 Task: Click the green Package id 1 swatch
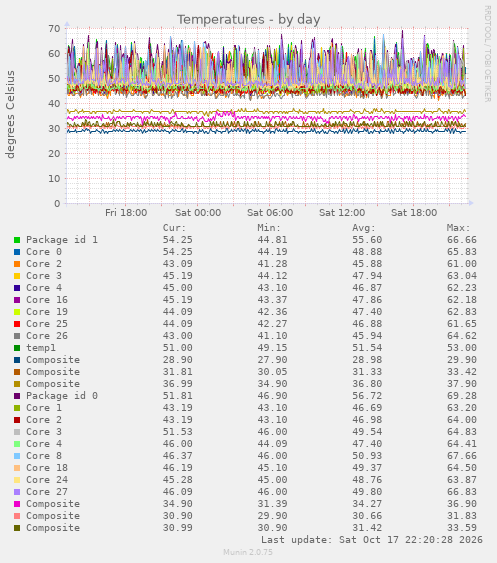17,240
